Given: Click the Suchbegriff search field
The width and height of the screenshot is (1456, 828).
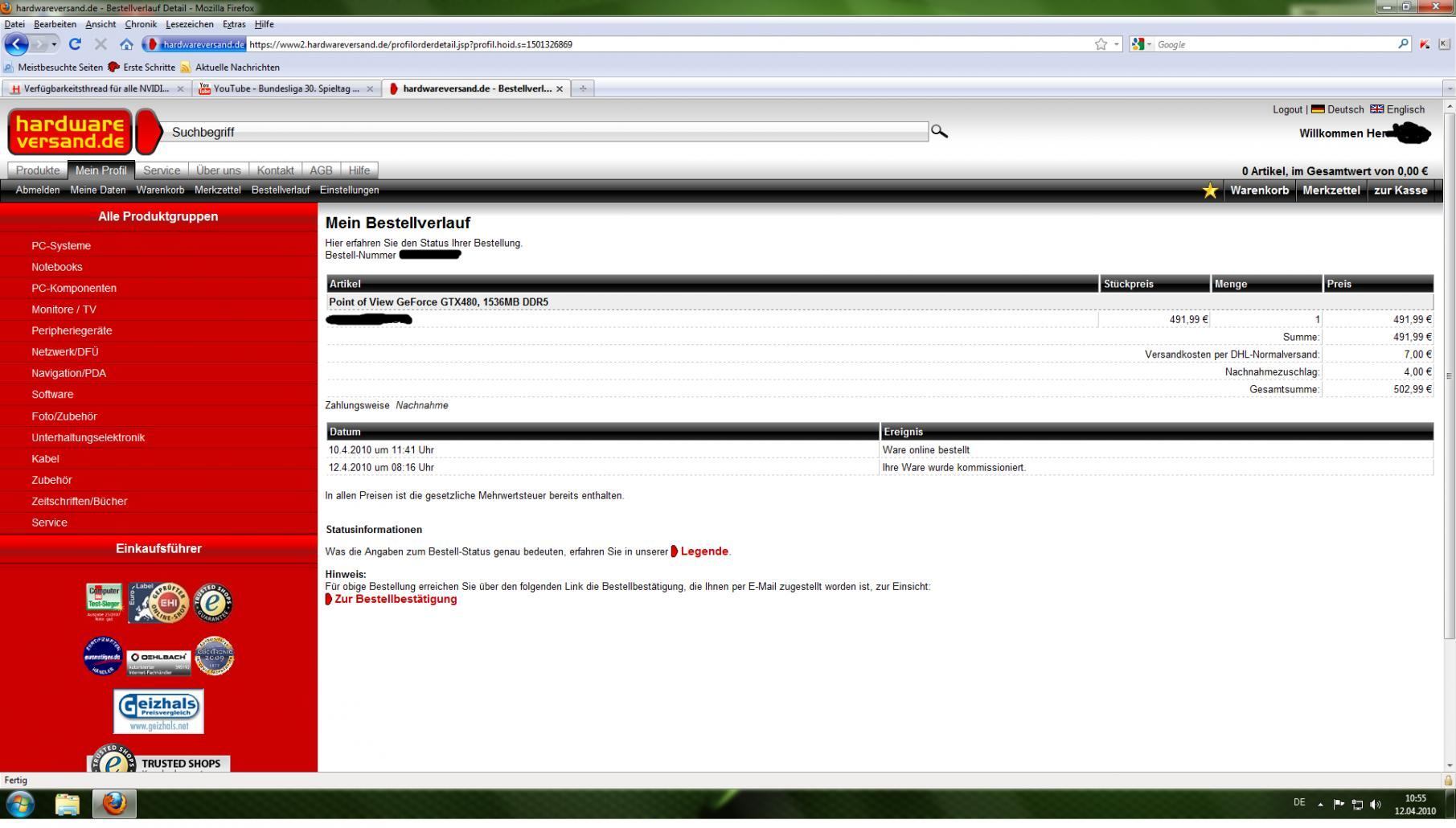Looking at the screenshot, I should [547, 132].
